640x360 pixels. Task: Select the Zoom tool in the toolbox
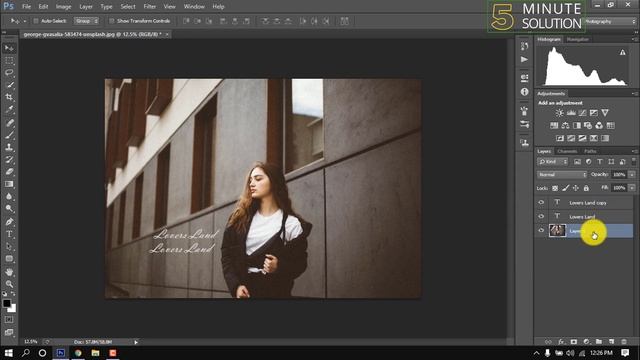coord(9,284)
